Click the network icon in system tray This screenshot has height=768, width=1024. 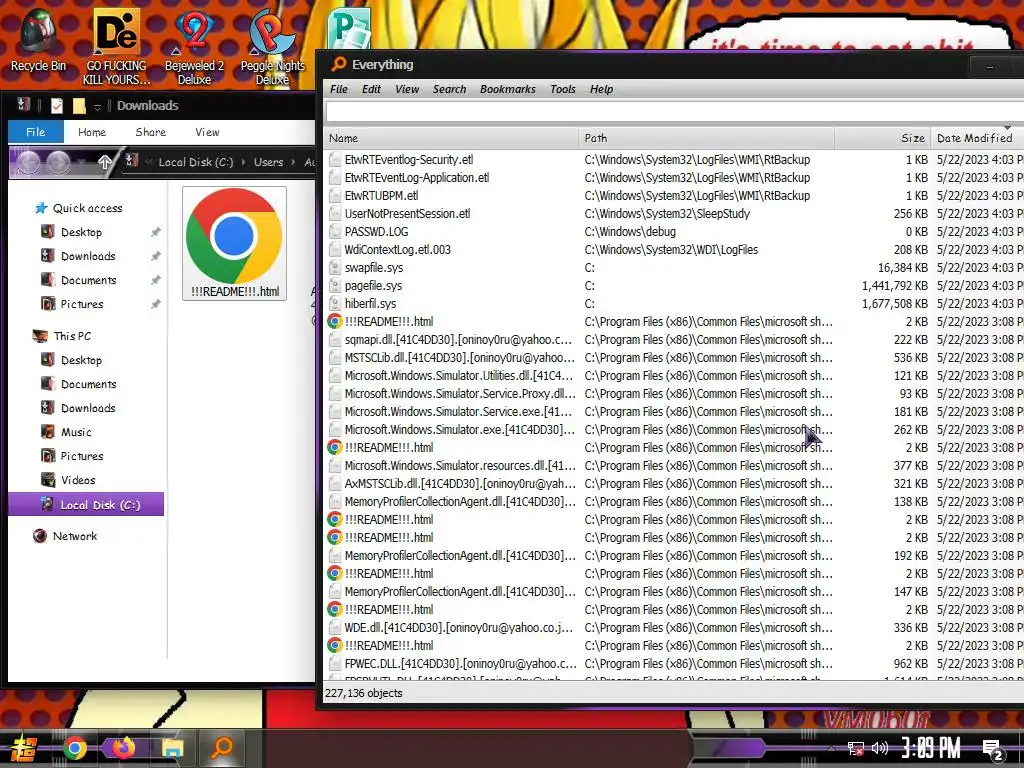pyautogui.click(x=855, y=748)
